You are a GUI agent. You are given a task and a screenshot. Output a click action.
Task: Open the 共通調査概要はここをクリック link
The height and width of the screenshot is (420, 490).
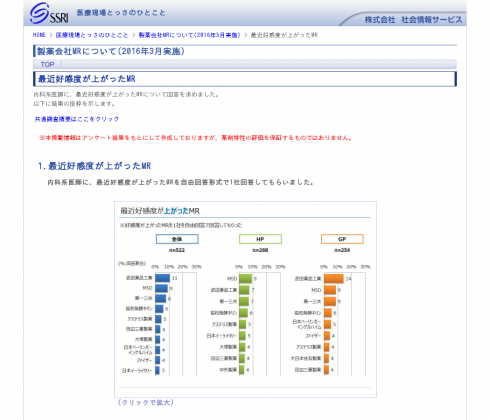77,119
